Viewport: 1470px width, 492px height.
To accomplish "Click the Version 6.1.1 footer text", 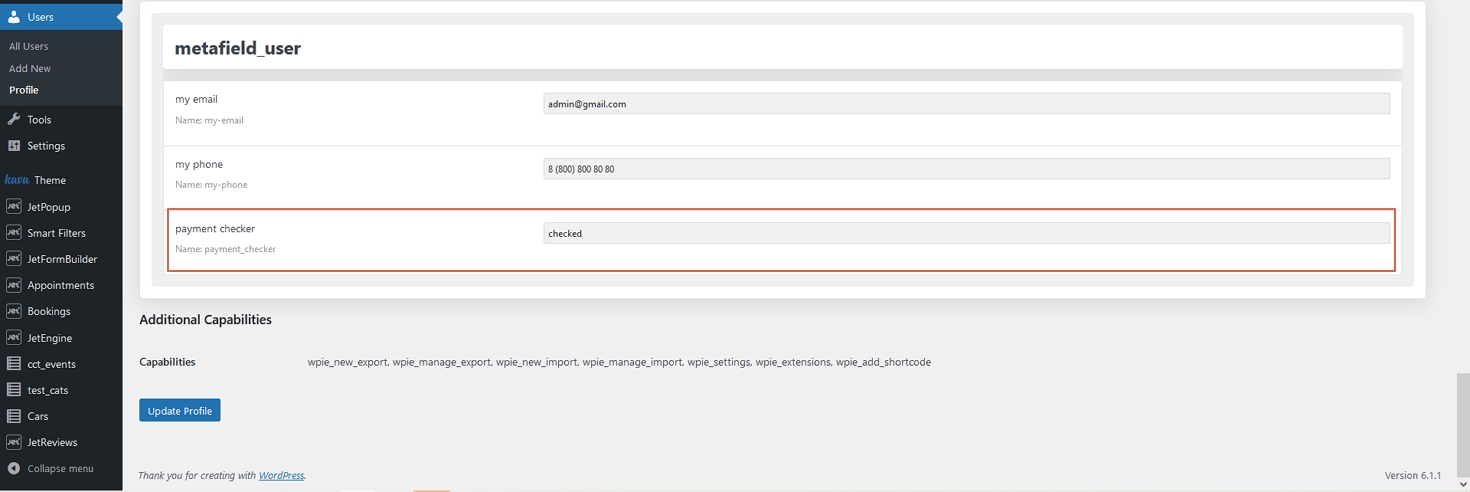I will click(1413, 475).
